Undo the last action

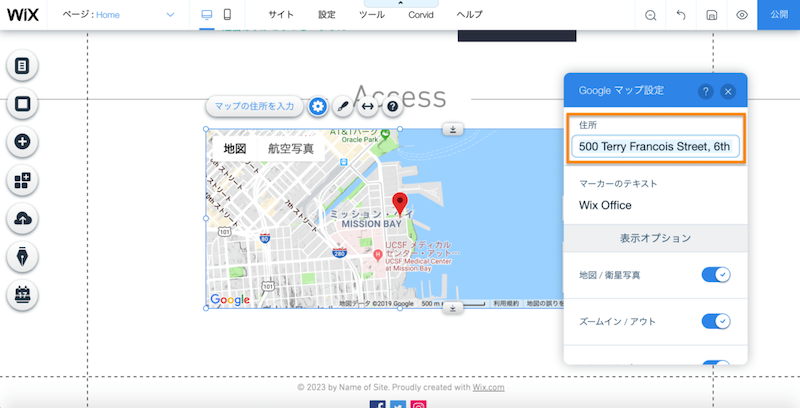[x=681, y=15]
